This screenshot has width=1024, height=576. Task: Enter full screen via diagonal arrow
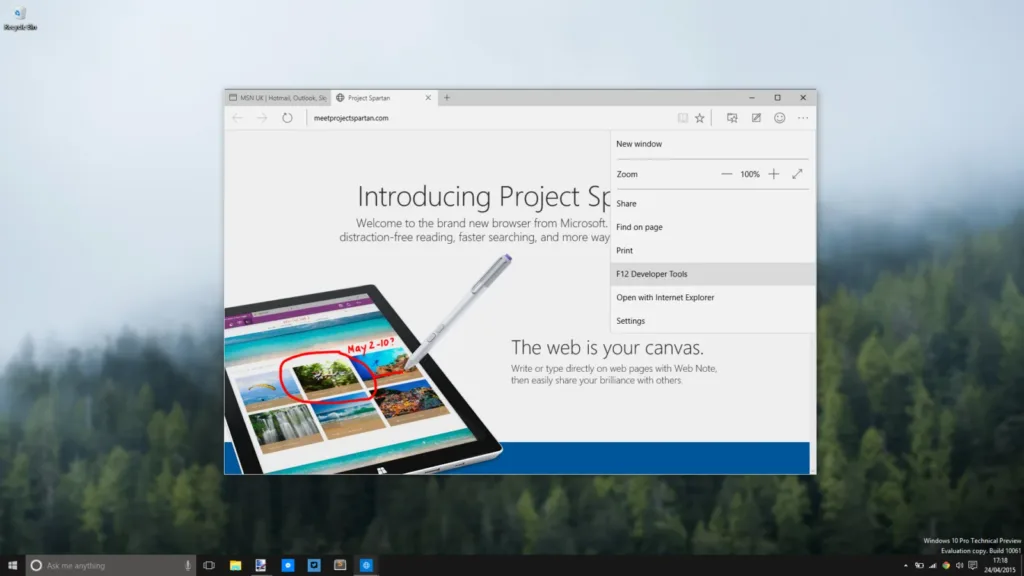tap(797, 174)
